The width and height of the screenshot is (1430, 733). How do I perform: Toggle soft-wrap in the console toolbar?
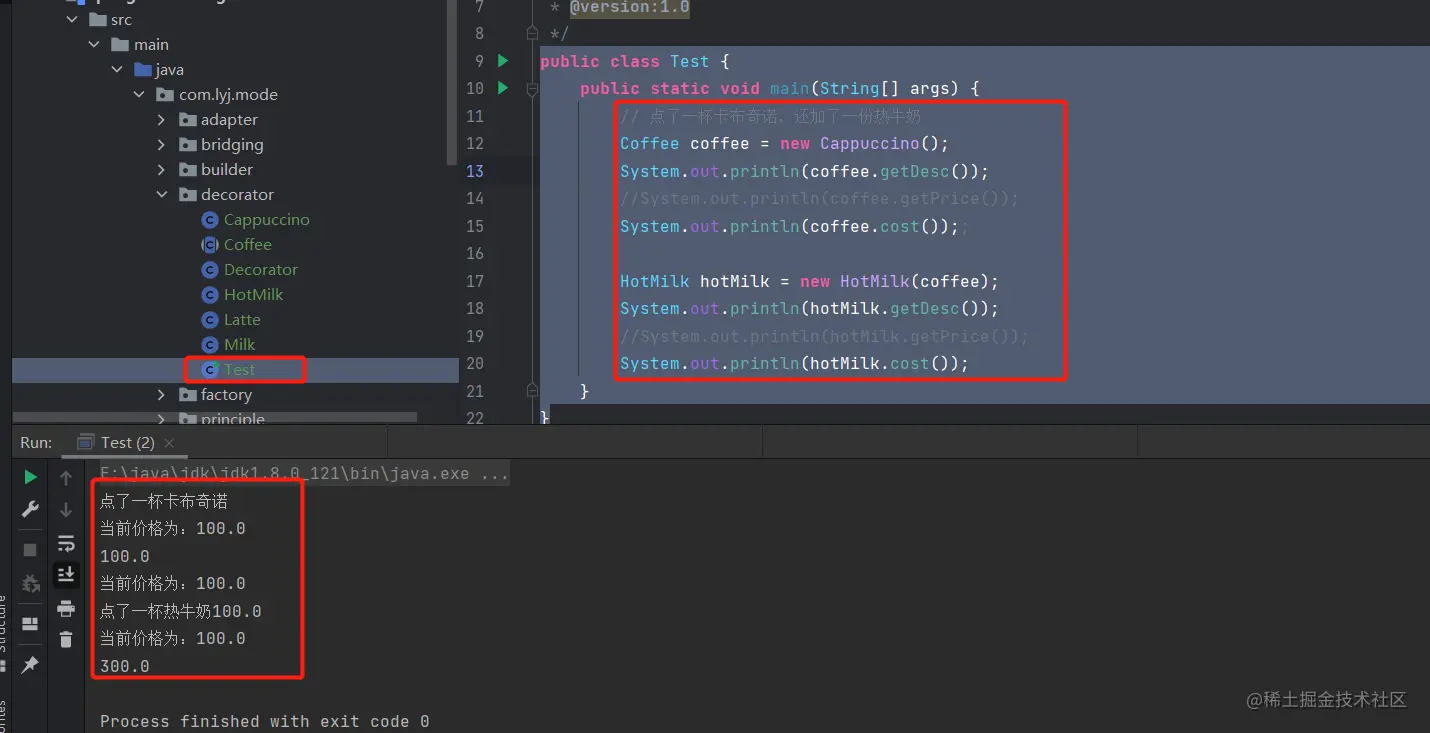click(x=66, y=543)
